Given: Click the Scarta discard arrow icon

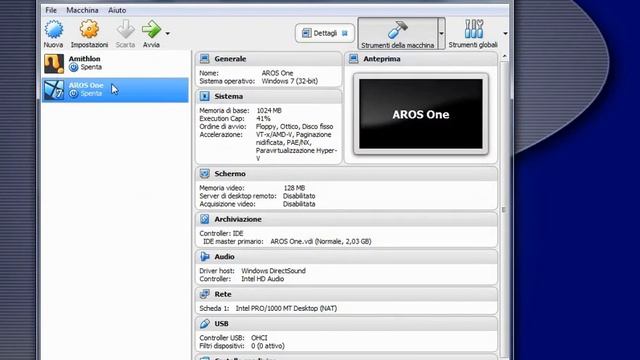Looking at the screenshot, I should pyautogui.click(x=125, y=29).
